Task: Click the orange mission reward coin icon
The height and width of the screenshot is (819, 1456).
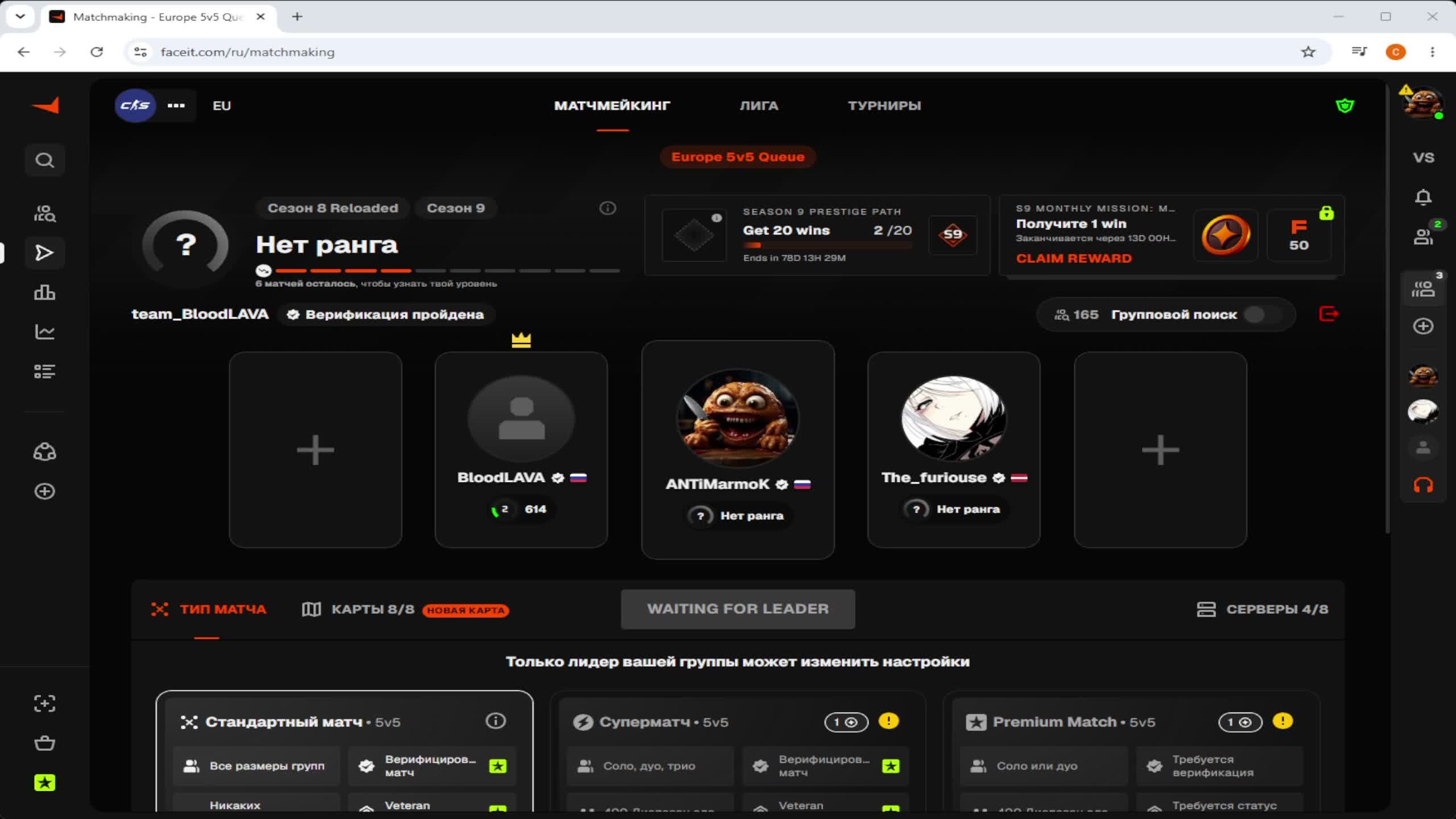Action: click(x=1226, y=235)
